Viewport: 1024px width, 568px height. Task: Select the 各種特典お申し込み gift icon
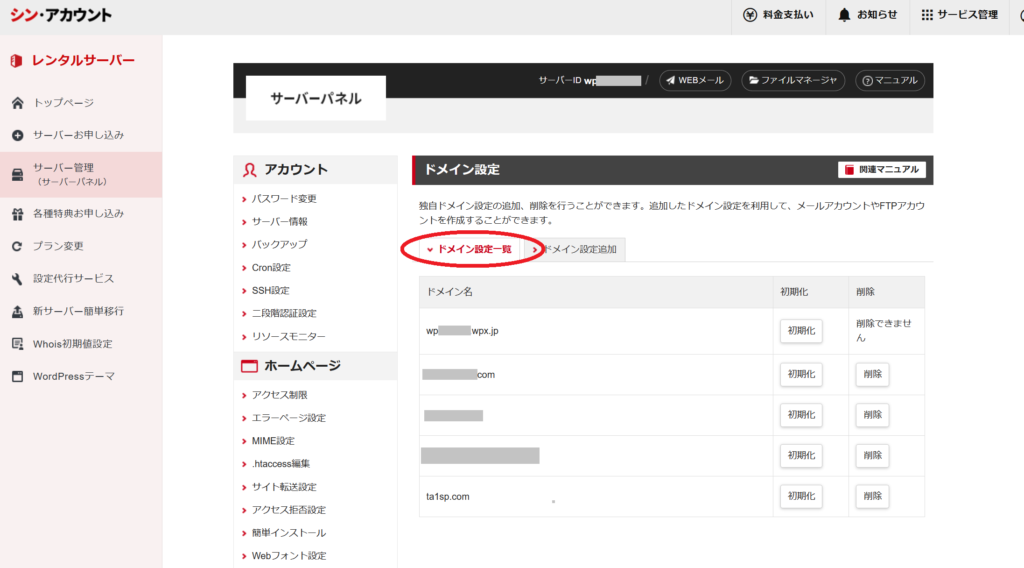pyautogui.click(x=17, y=214)
